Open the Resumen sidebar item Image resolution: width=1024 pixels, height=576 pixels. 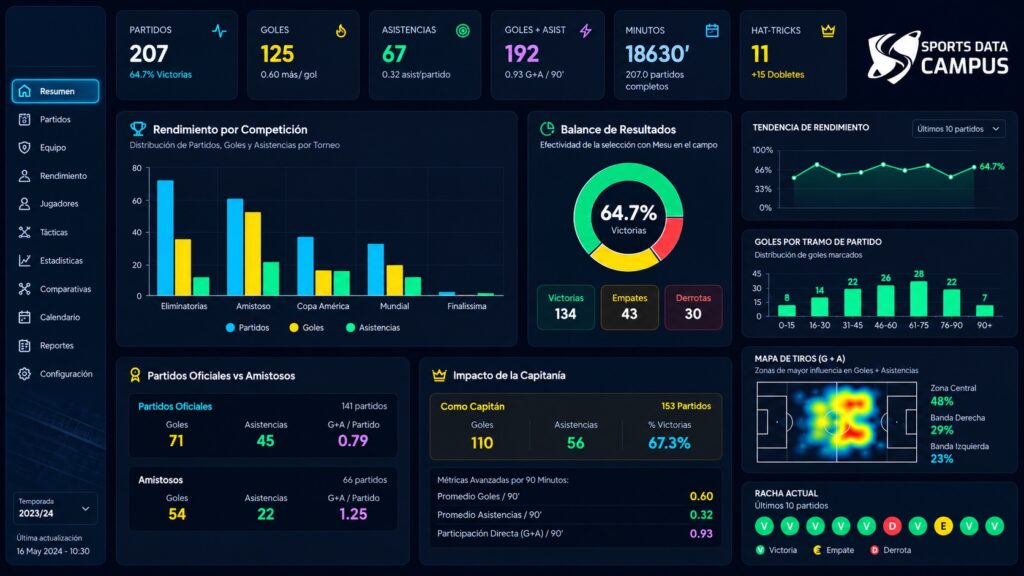click(55, 91)
